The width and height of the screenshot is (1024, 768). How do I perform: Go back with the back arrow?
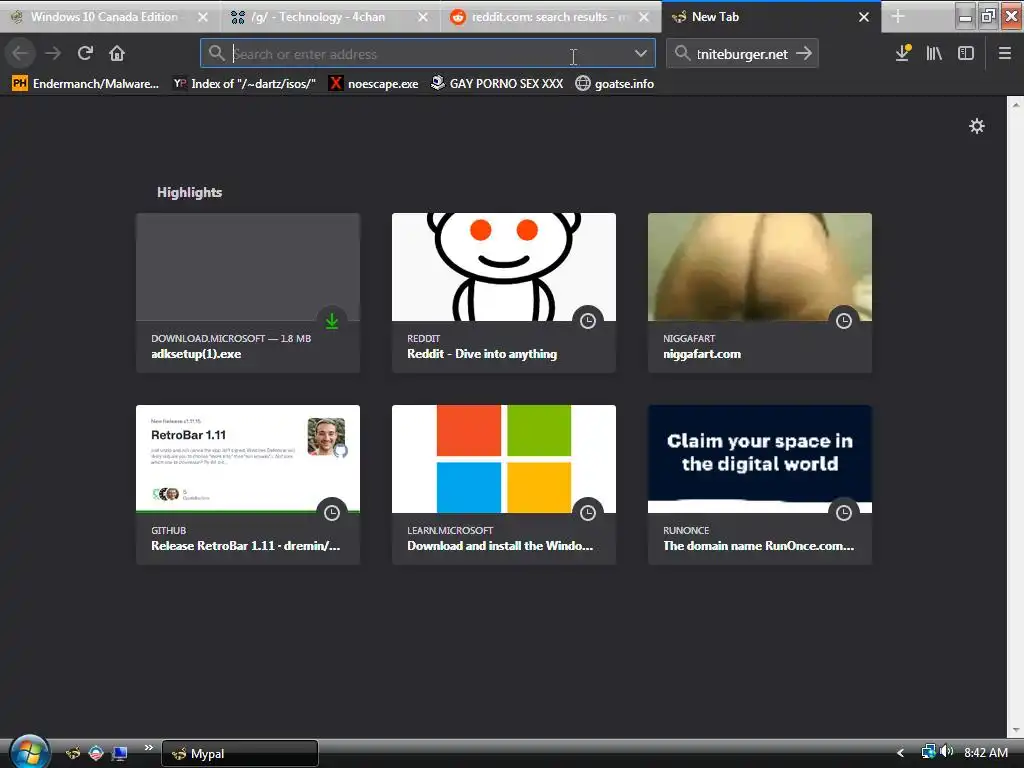[x=21, y=53]
